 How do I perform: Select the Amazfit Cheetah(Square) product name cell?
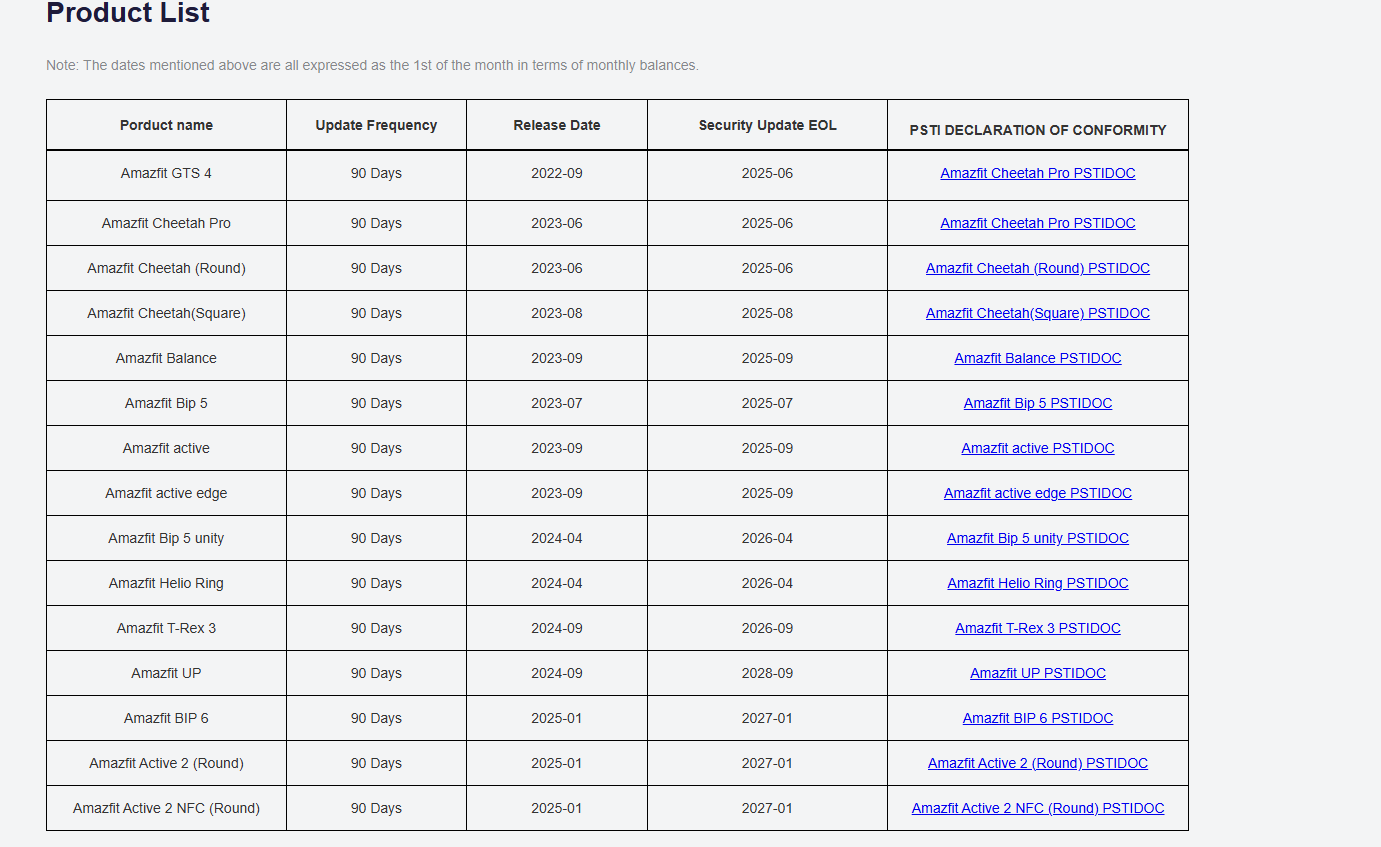point(166,313)
